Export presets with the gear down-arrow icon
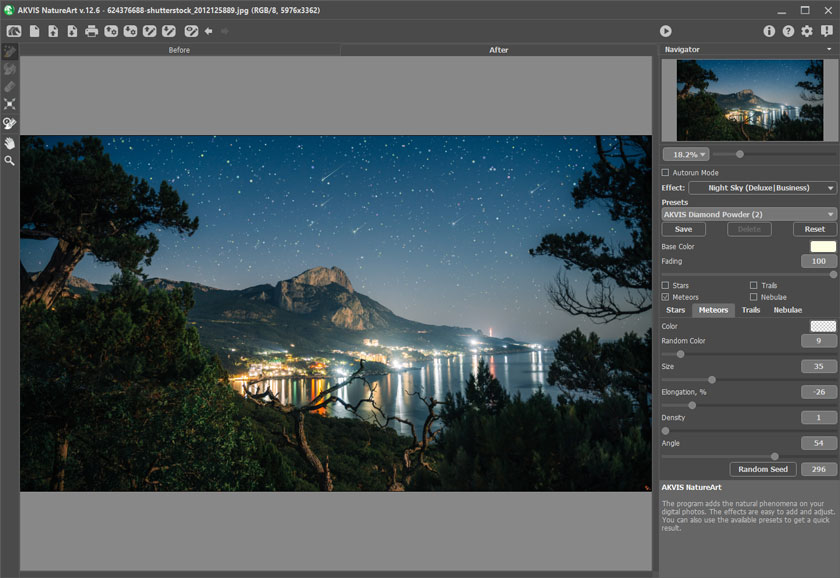Viewport: 840px width, 578px height. point(130,31)
